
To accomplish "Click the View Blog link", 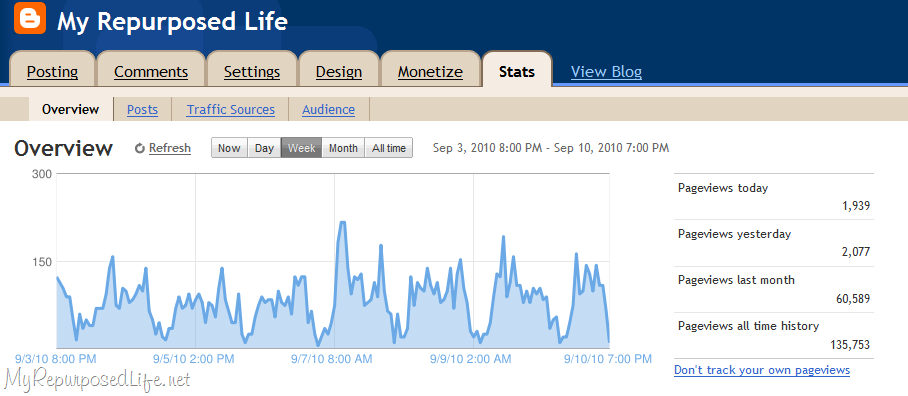I will 606,72.
